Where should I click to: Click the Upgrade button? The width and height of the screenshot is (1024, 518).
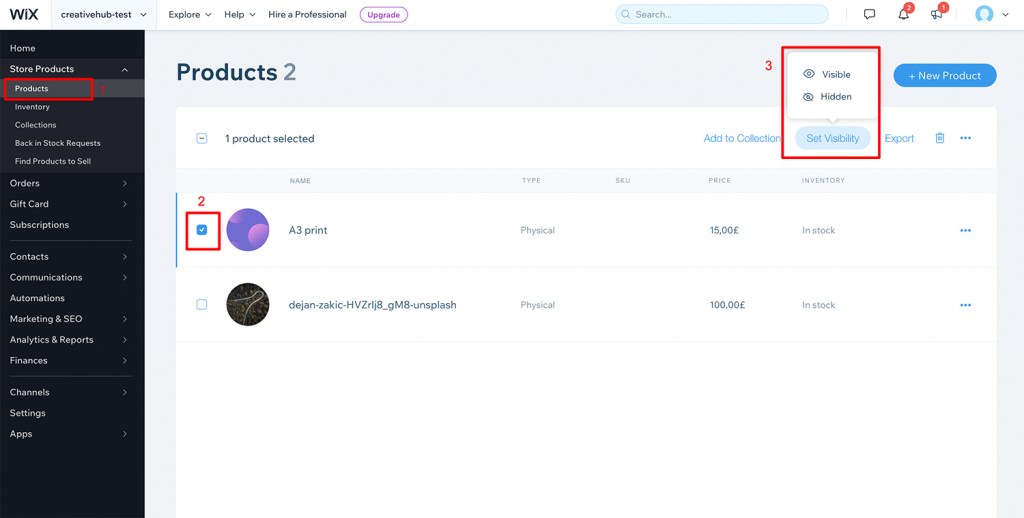point(383,14)
